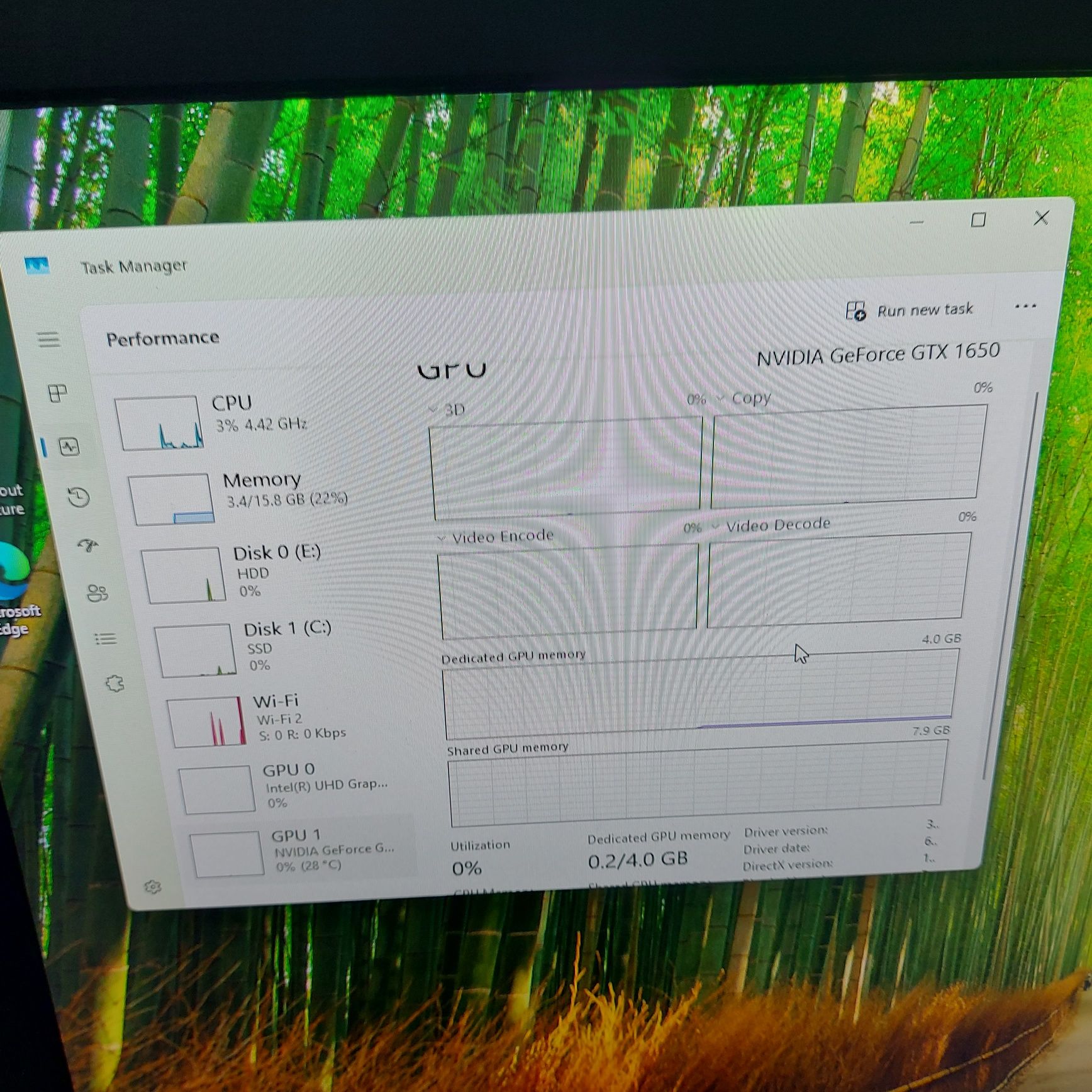Image resolution: width=1092 pixels, height=1092 pixels.
Task: Open Task Manager settings gear
Action: 153,887
